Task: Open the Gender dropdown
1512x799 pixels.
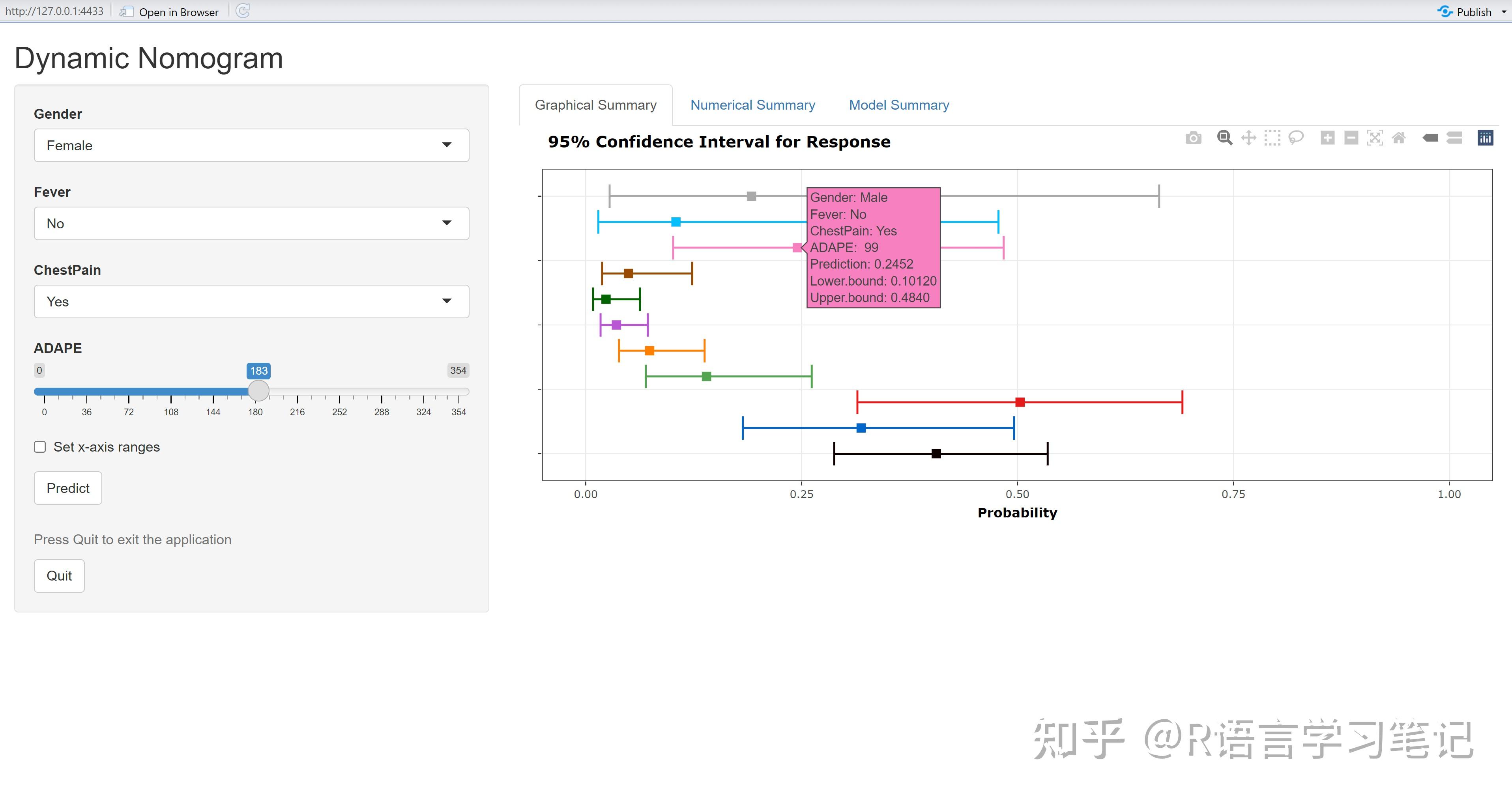Action: pos(251,145)
